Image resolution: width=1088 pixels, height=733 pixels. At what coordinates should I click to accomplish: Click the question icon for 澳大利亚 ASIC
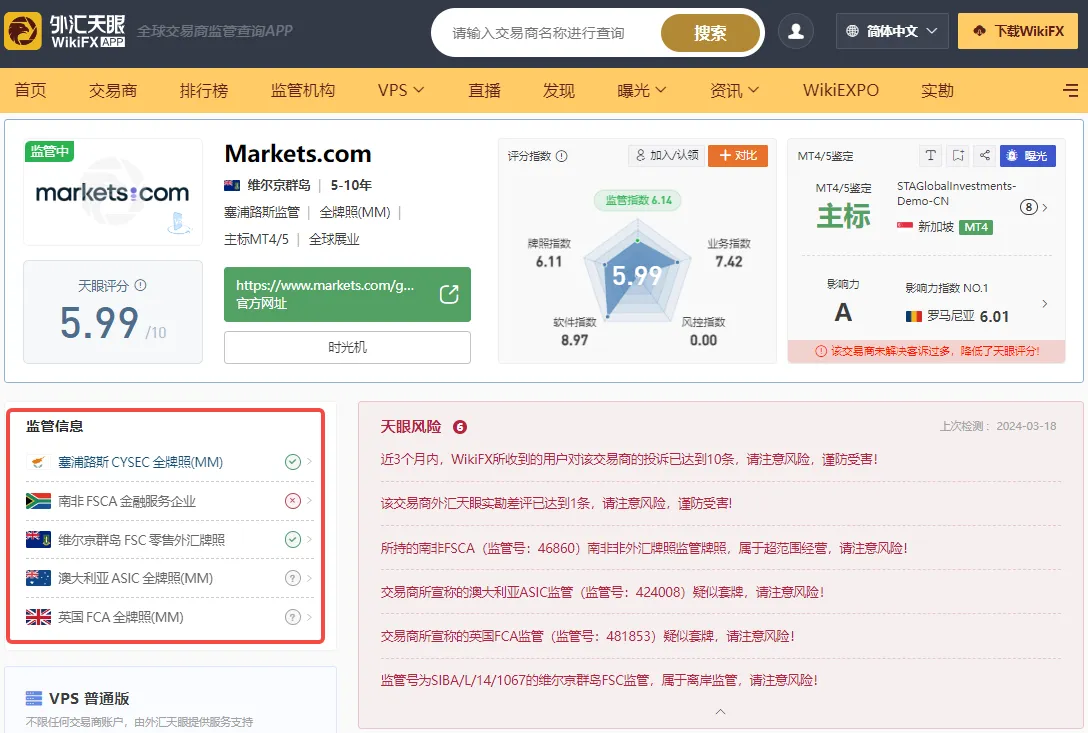pyautogui.click(x=293, y=578)
